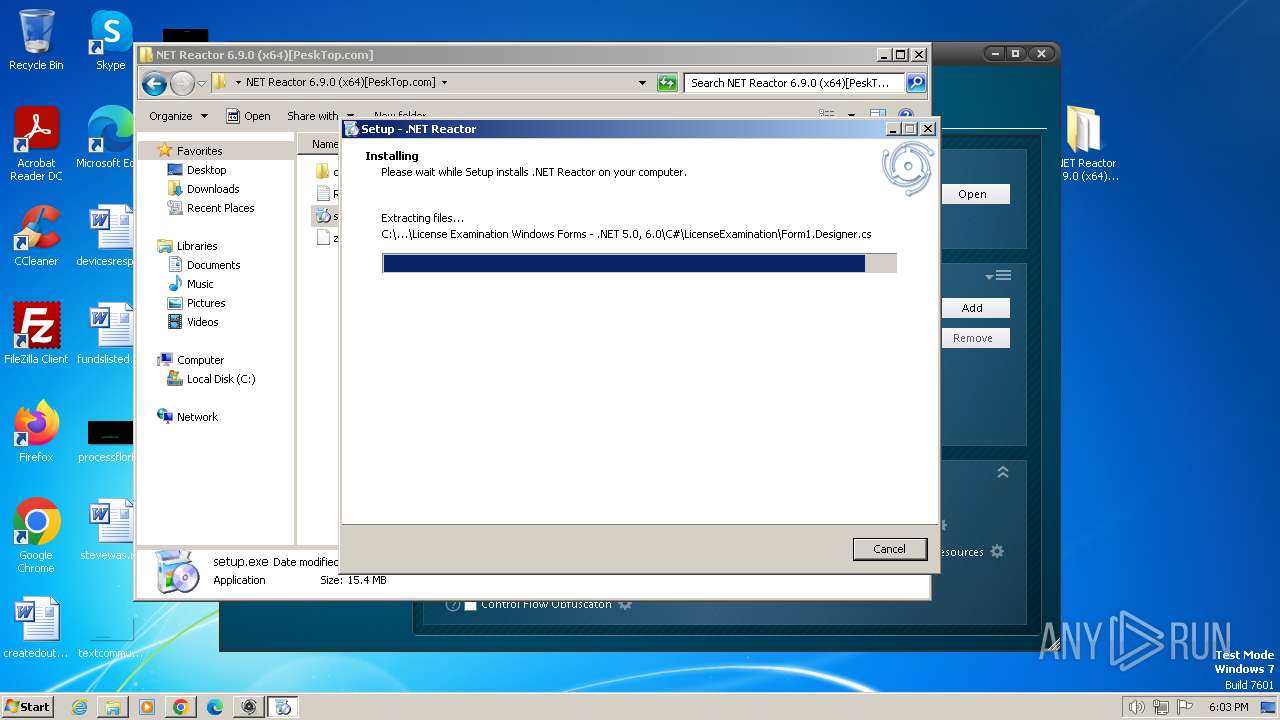
Task: Click the help icon beside Control Flow Obfuscation
Action: pyautogui.click(x=452, y=604)
